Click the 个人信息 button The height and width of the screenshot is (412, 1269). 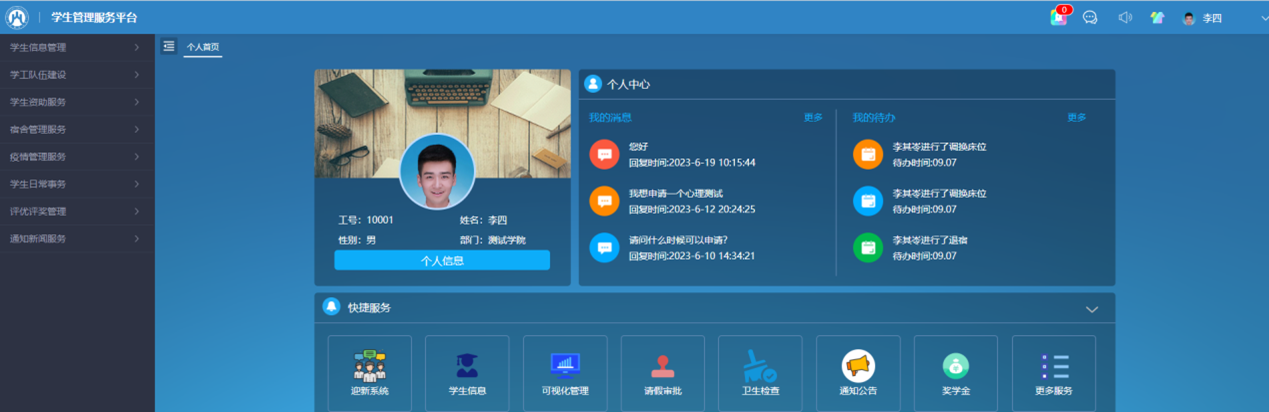(442, 260)
